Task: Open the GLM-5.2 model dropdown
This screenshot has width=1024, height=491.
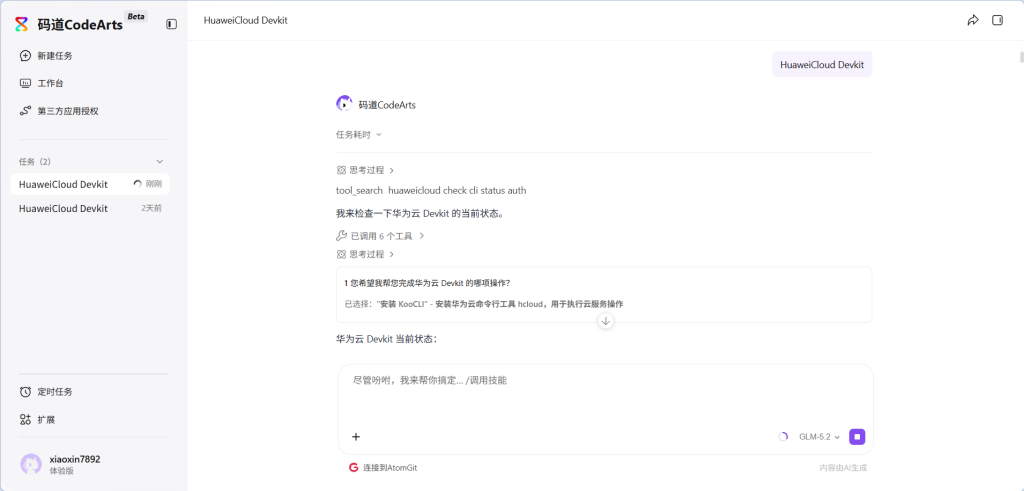Action: [819, 437]
